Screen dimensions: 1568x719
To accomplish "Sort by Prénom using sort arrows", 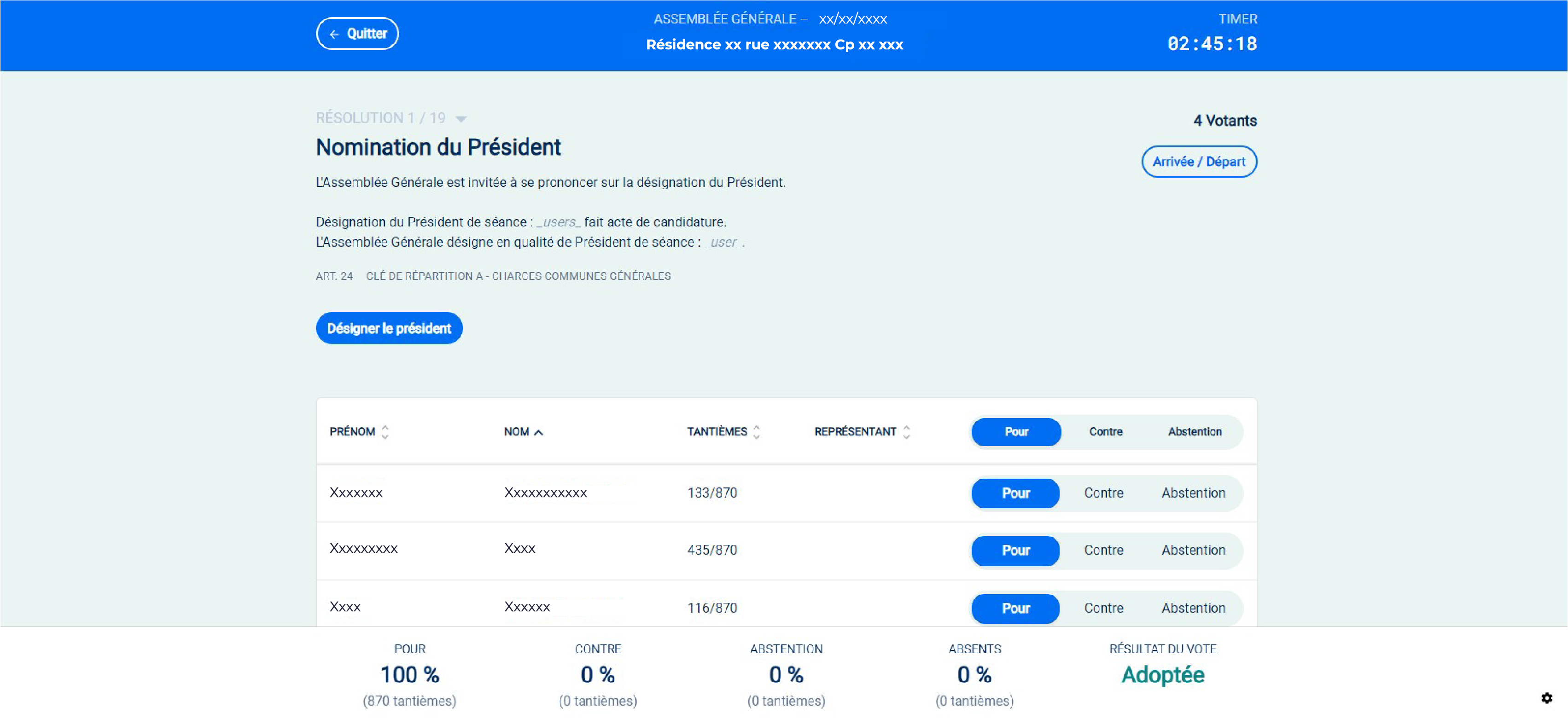I will [x=385, y=432].
